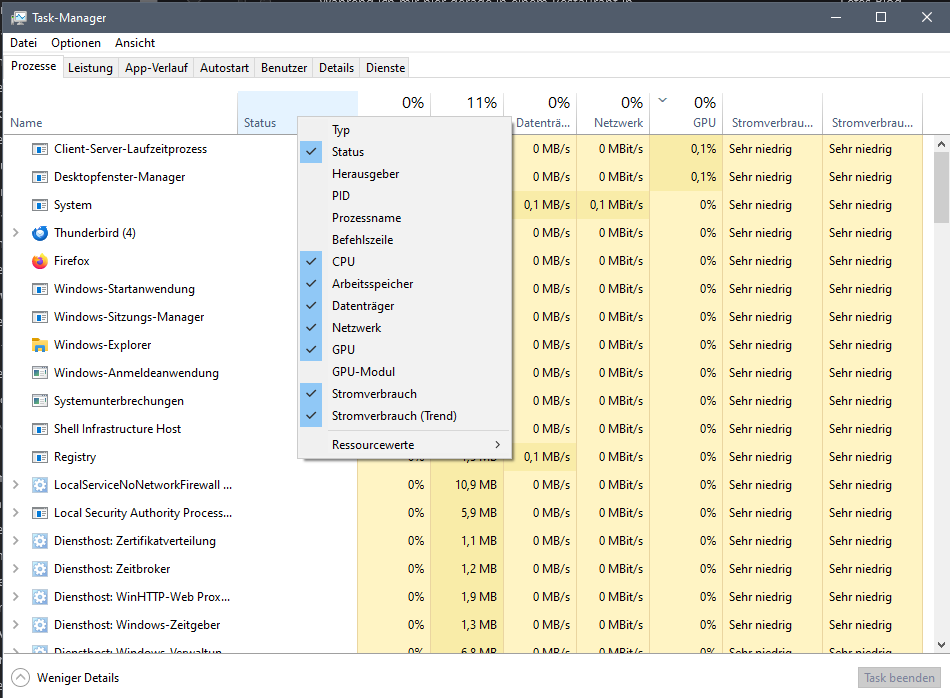950x698 pixels.
Task: Sort by the Netzwerk column header
Action: click(613, 113)
